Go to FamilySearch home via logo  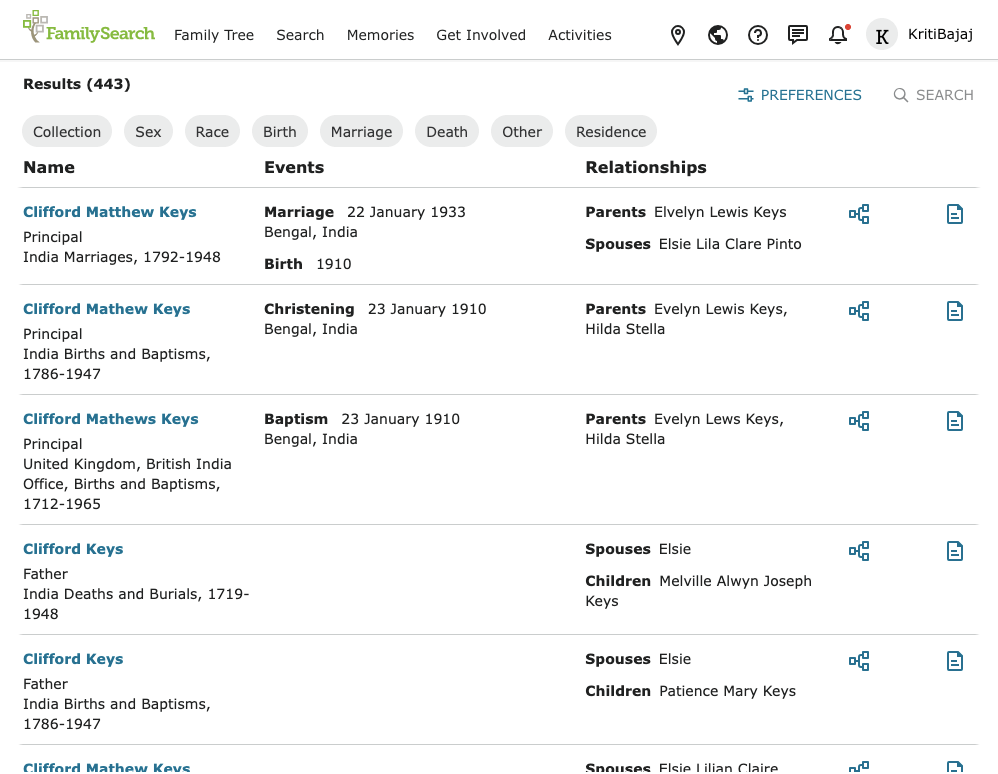coord(89,30)
